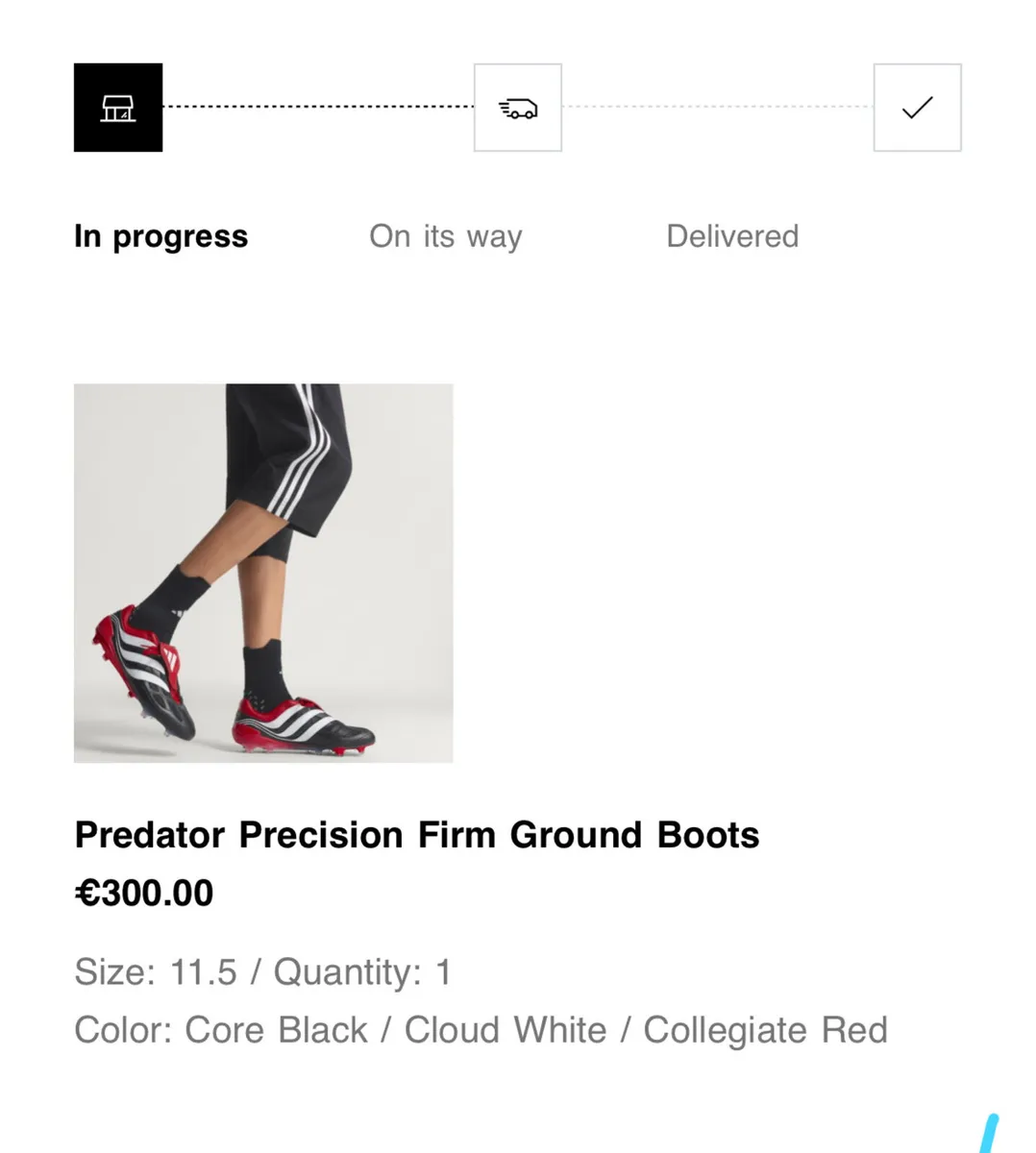Click the Size: 11.5 text
The width and height of the screenshot is (1036, 1153).
click(x=156, y=972)
